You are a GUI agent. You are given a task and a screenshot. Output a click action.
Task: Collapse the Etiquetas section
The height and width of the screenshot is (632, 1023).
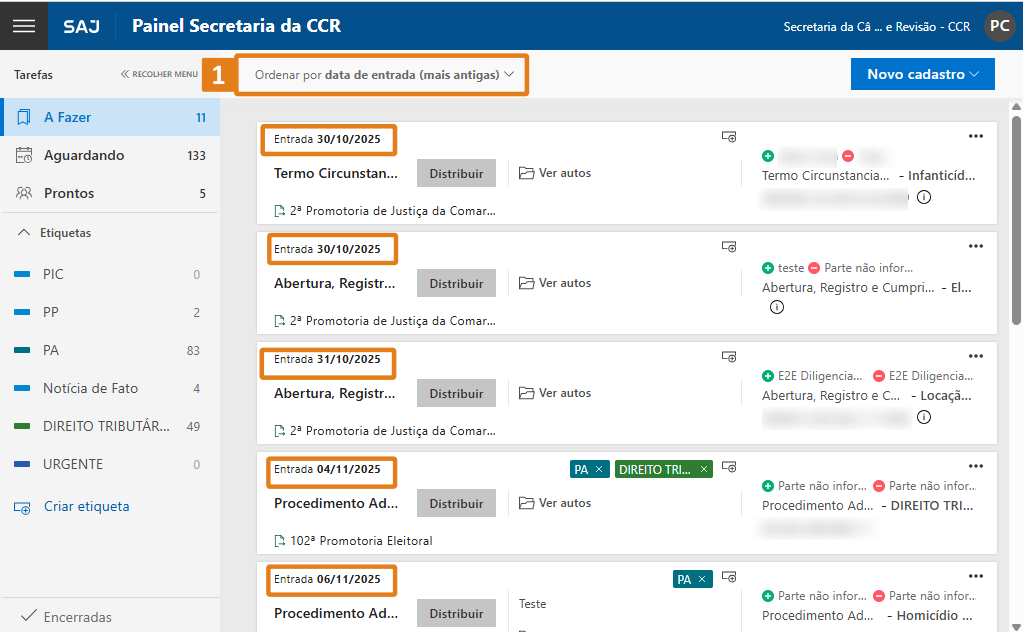point(25,233)
